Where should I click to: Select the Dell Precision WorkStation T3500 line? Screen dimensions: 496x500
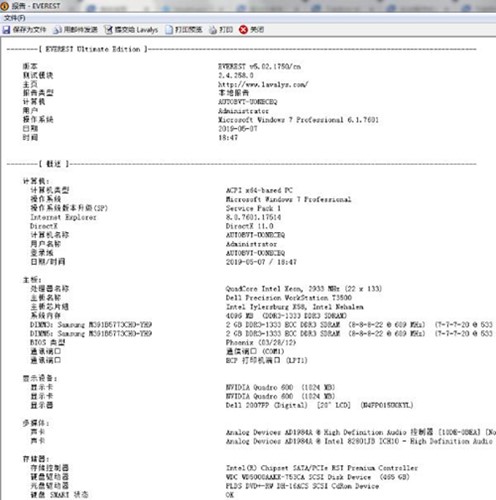(288, 297)
